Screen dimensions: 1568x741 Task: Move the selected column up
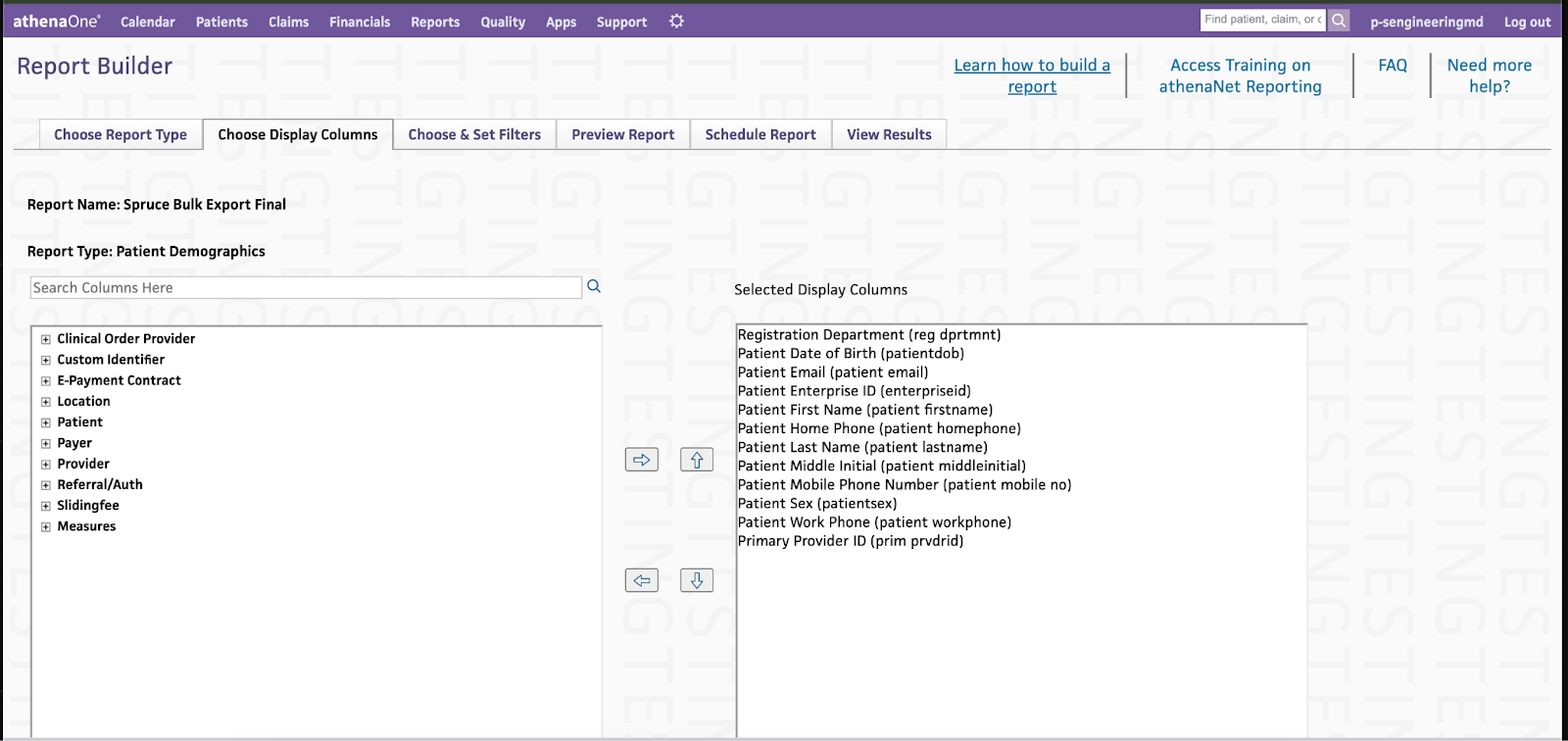point(697,460)
